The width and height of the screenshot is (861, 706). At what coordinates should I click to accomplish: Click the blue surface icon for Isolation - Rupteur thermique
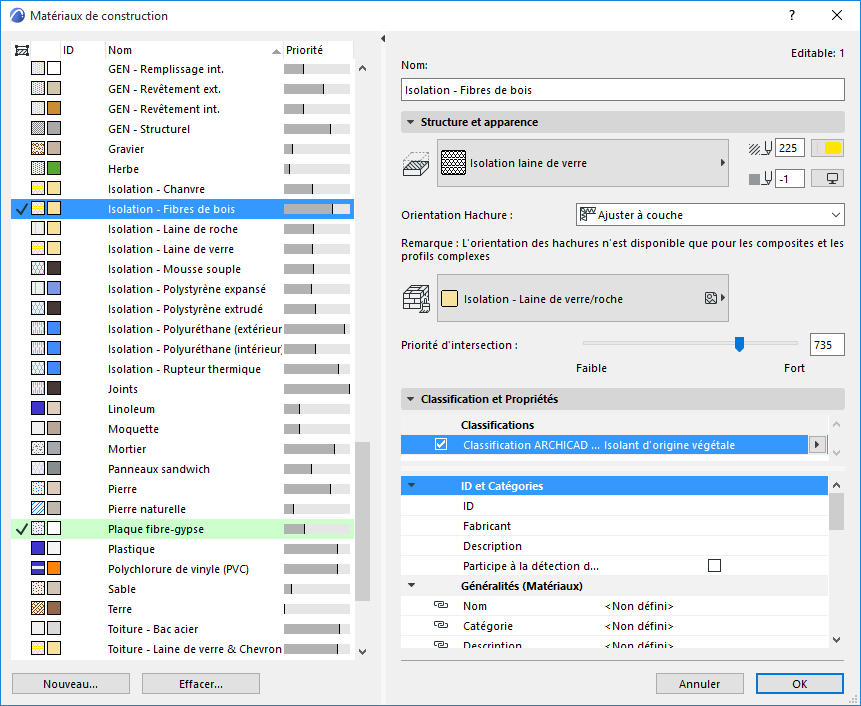[x=54, y=368]
